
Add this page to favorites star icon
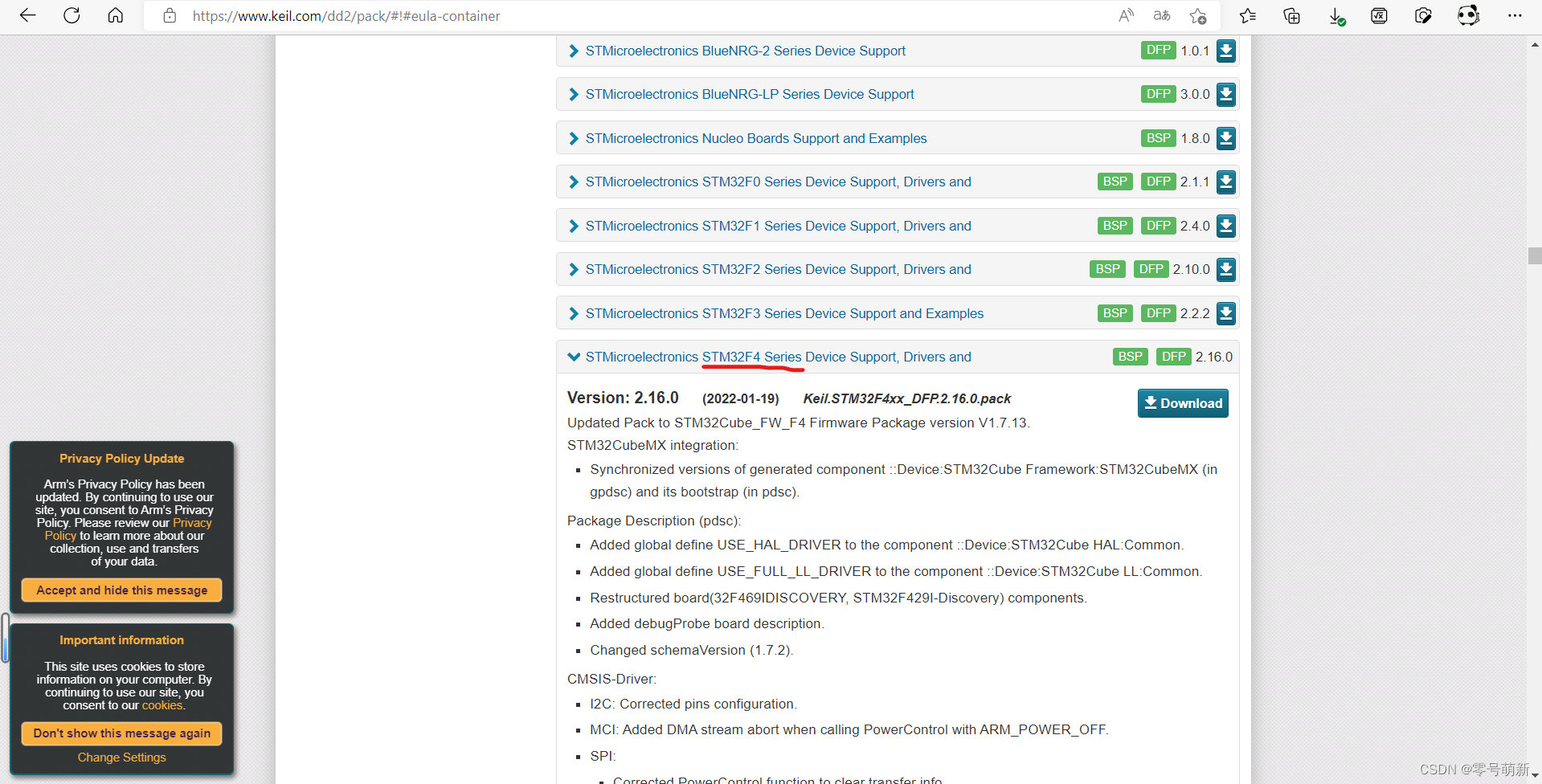(x=1198, y=15)
